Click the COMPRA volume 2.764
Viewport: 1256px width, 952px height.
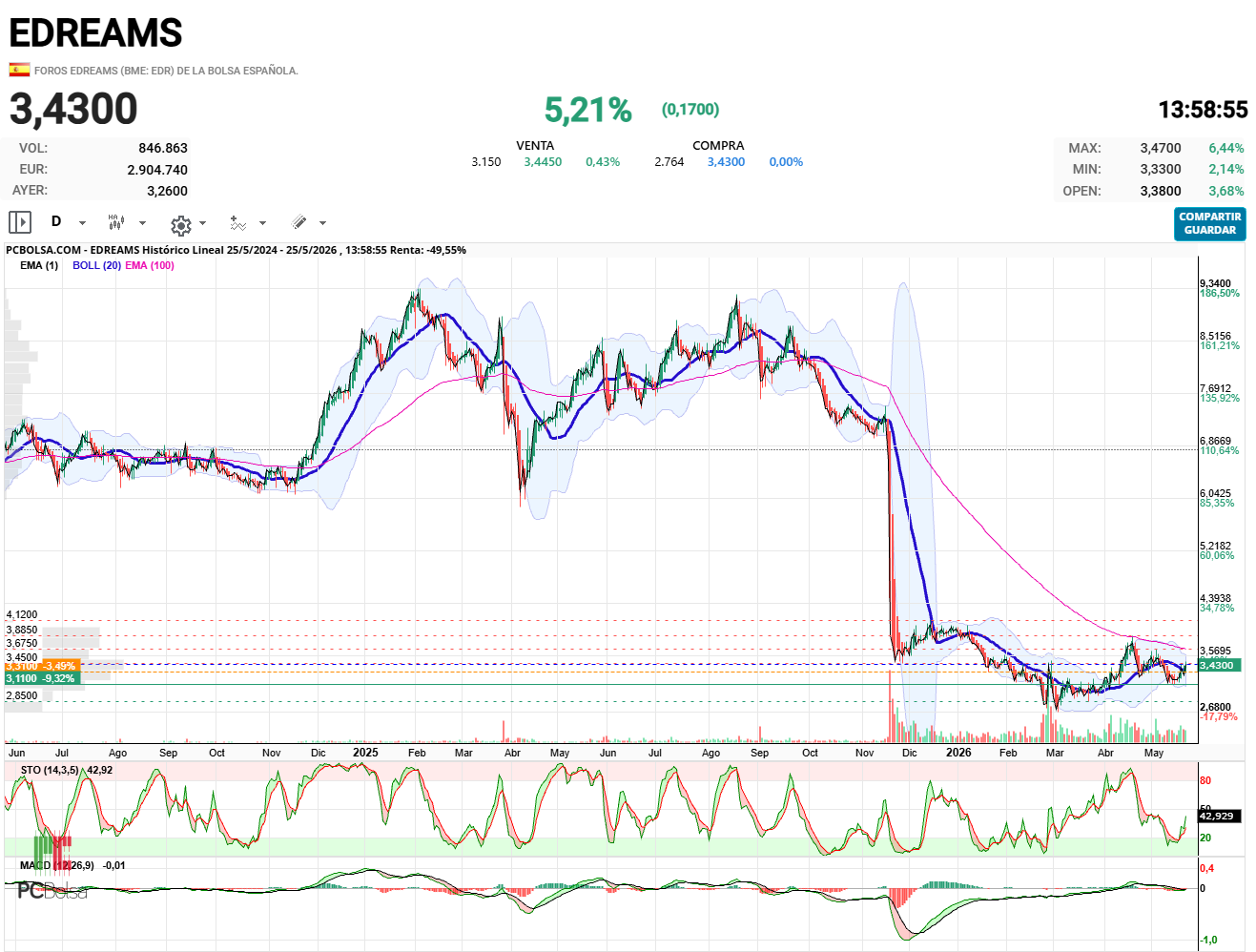pyautogui.click(x=669, y=162)
